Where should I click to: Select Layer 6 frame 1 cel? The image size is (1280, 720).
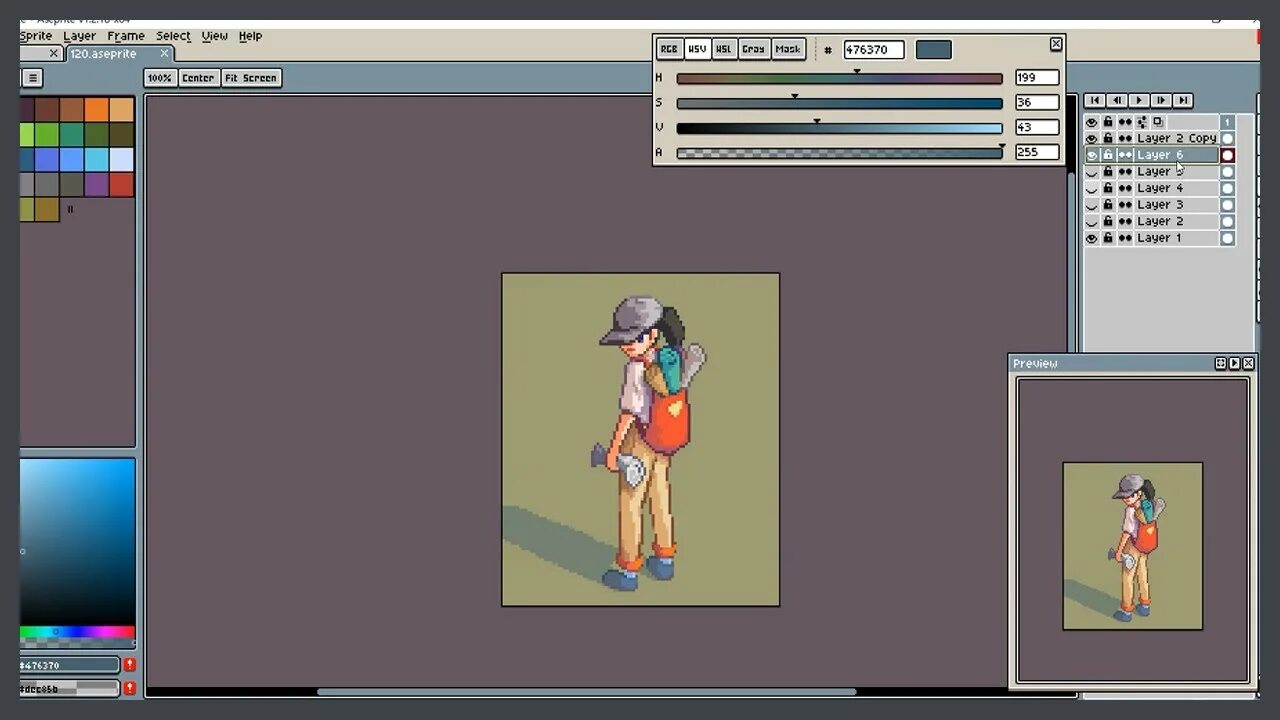tap(1228, 155)
